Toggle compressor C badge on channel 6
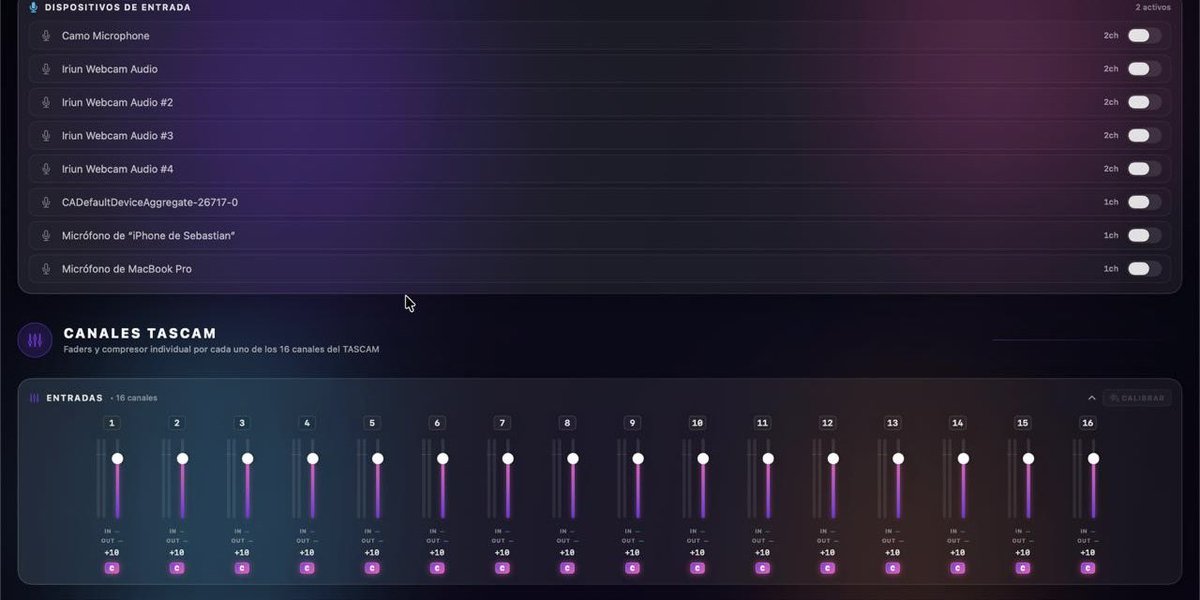The image size is (1200, 600). (x=437, y=568)
